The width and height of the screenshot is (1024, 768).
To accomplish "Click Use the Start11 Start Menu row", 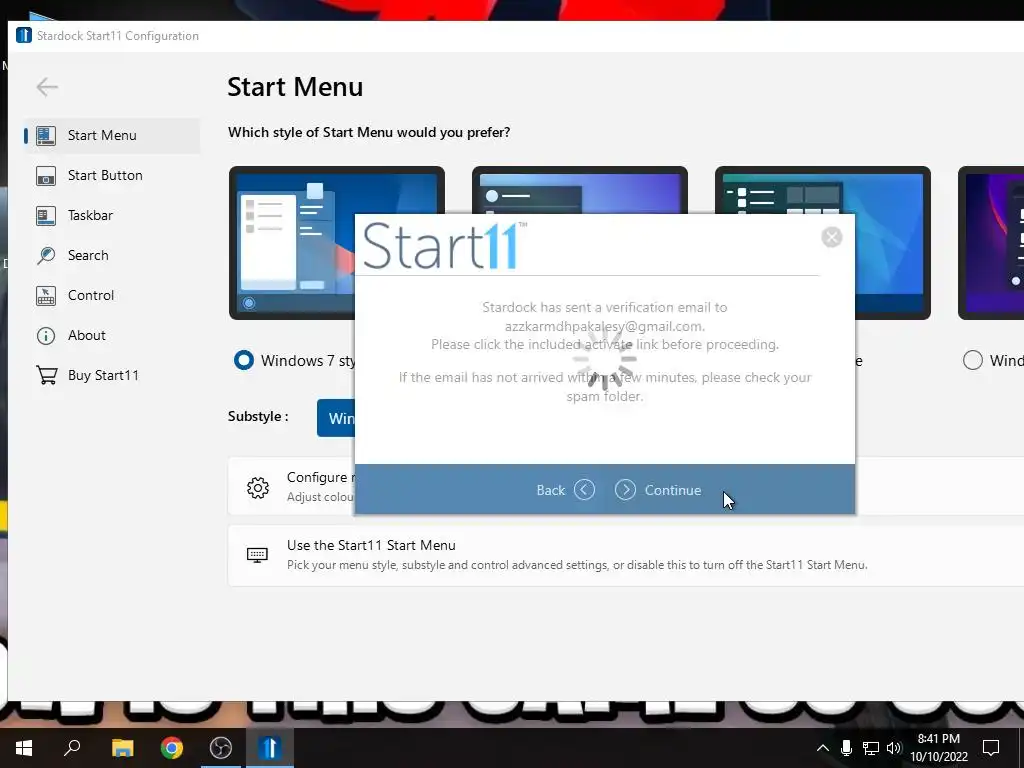I will click(x=626, y=555).
